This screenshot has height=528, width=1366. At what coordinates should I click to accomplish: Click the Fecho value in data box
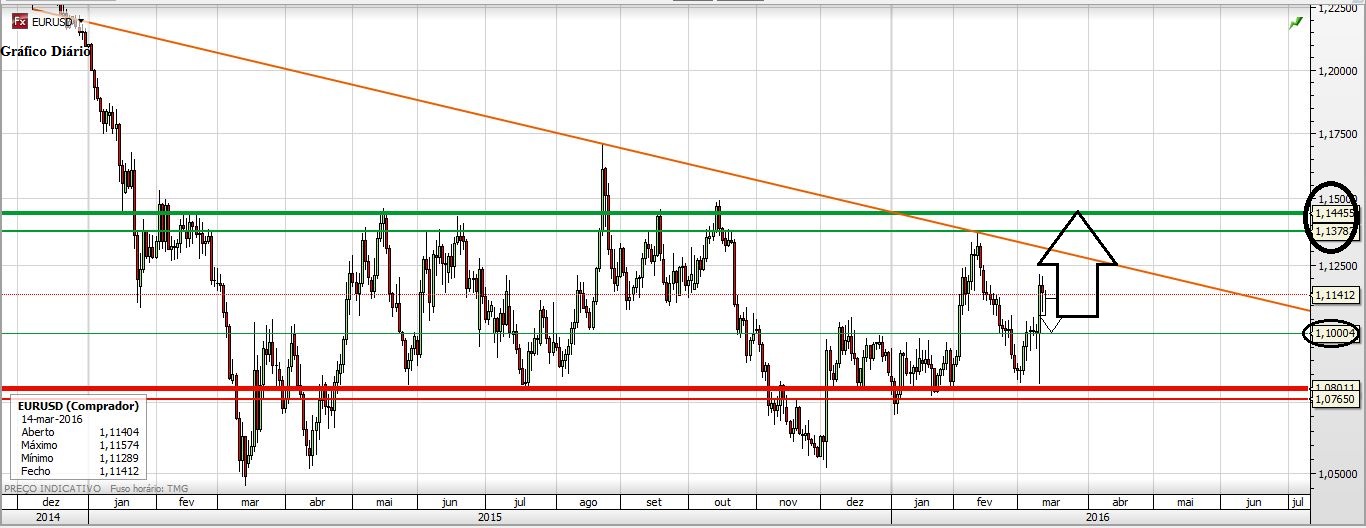click(x=118, y=471)
